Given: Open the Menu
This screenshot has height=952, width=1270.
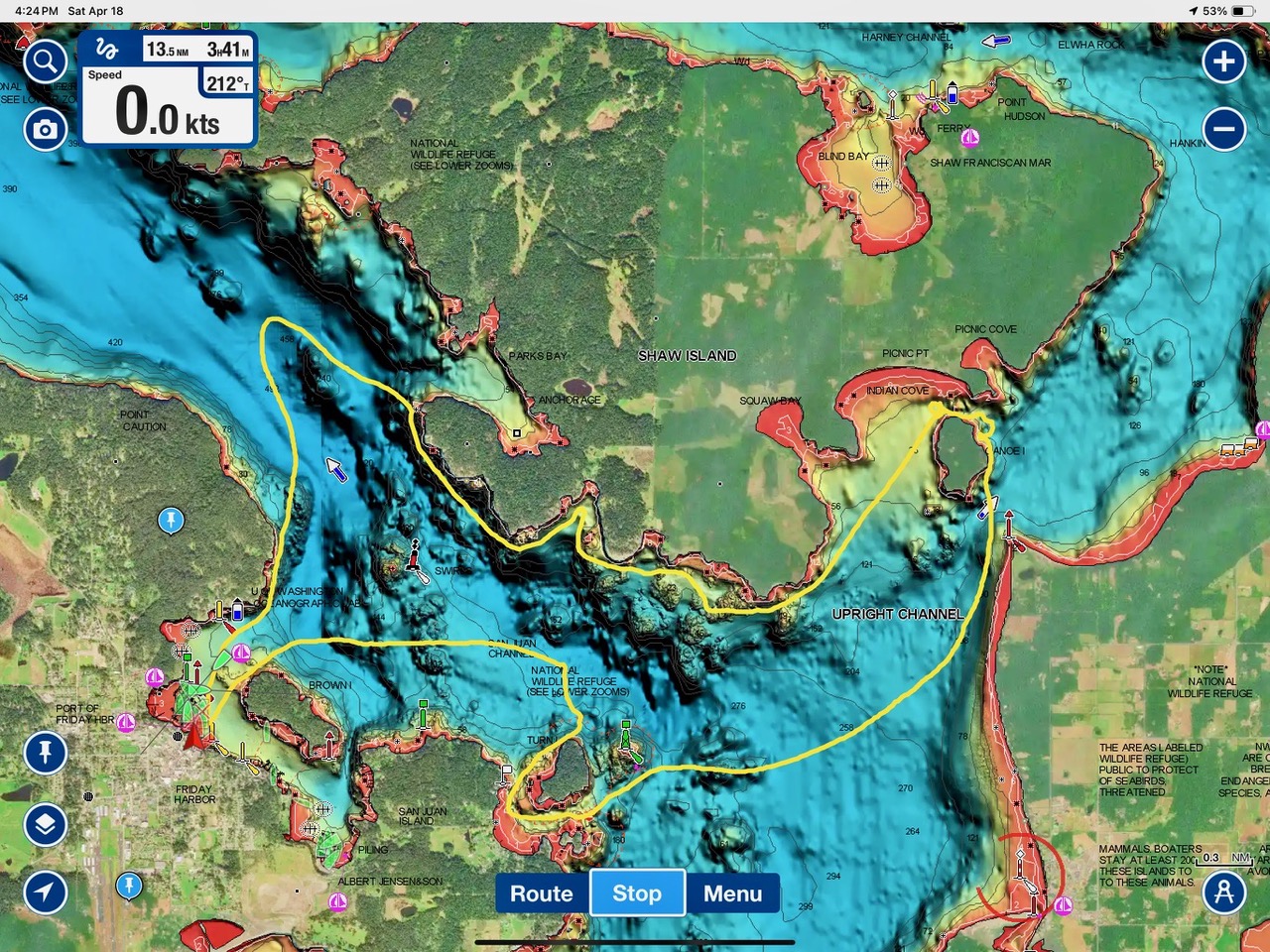Looking at the screenshot, I should coord(733,893).
